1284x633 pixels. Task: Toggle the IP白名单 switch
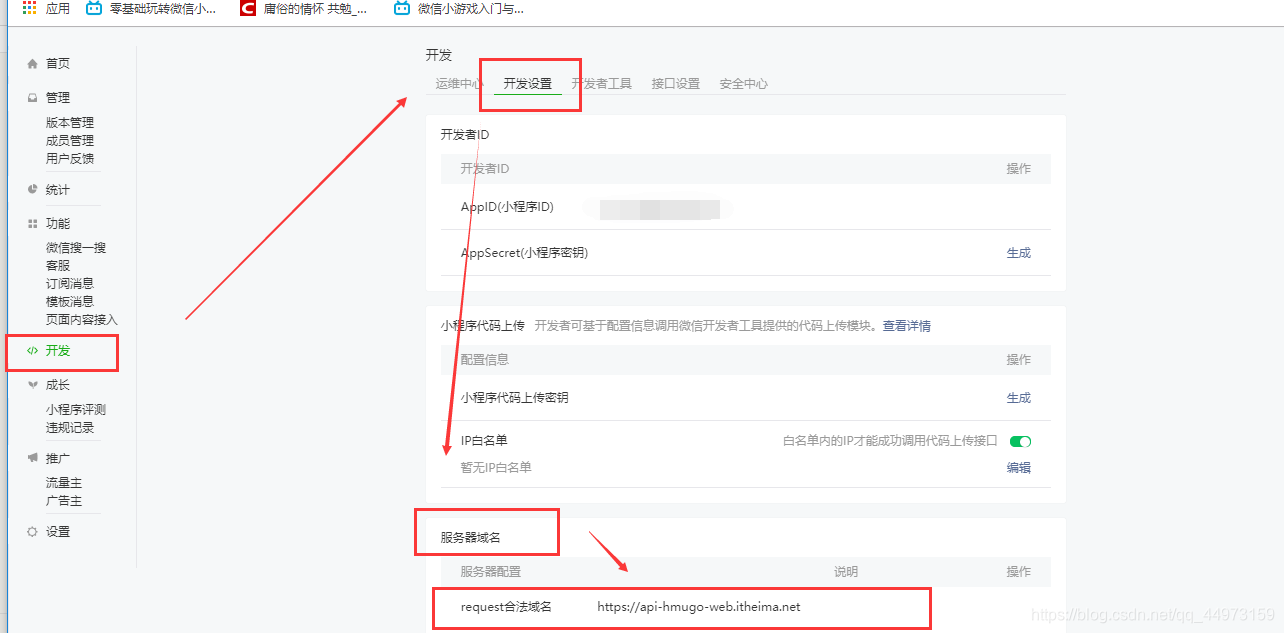pyautogui.click(x=1020, y=441)
